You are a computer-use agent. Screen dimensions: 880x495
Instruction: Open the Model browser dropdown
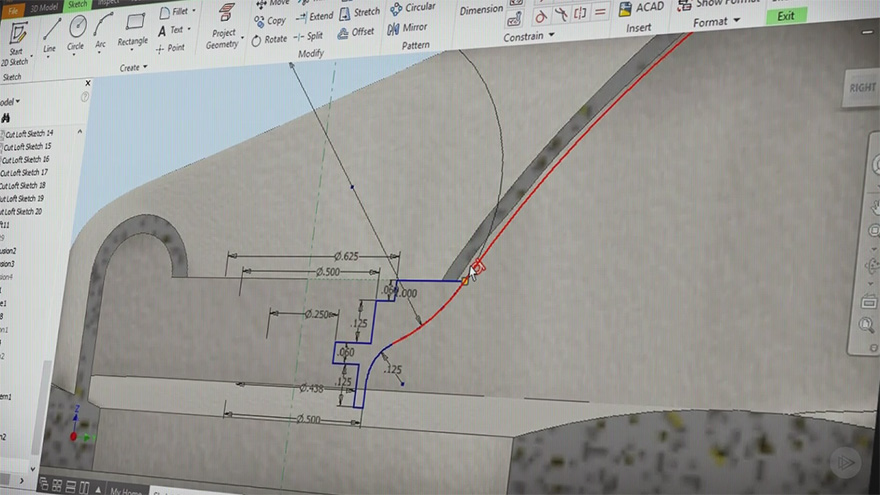[x=10, y=102]
